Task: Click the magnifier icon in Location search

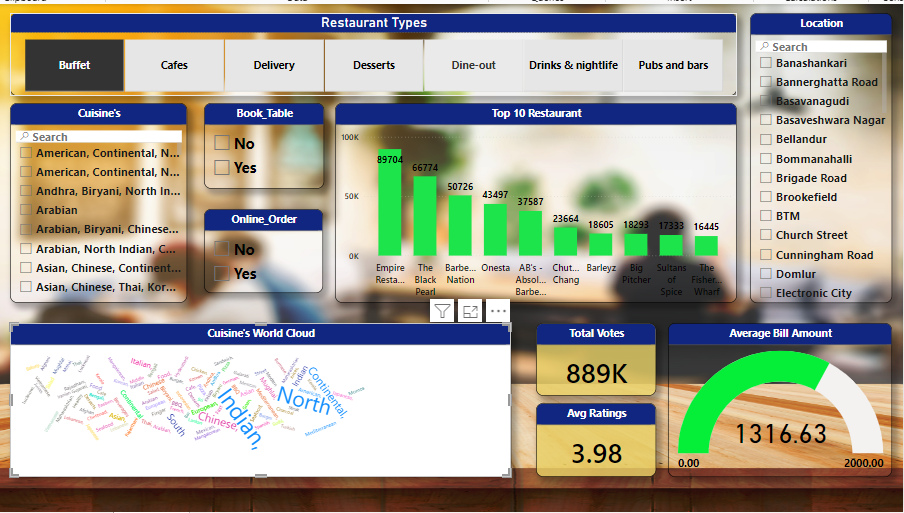Action: click(765, 47)
